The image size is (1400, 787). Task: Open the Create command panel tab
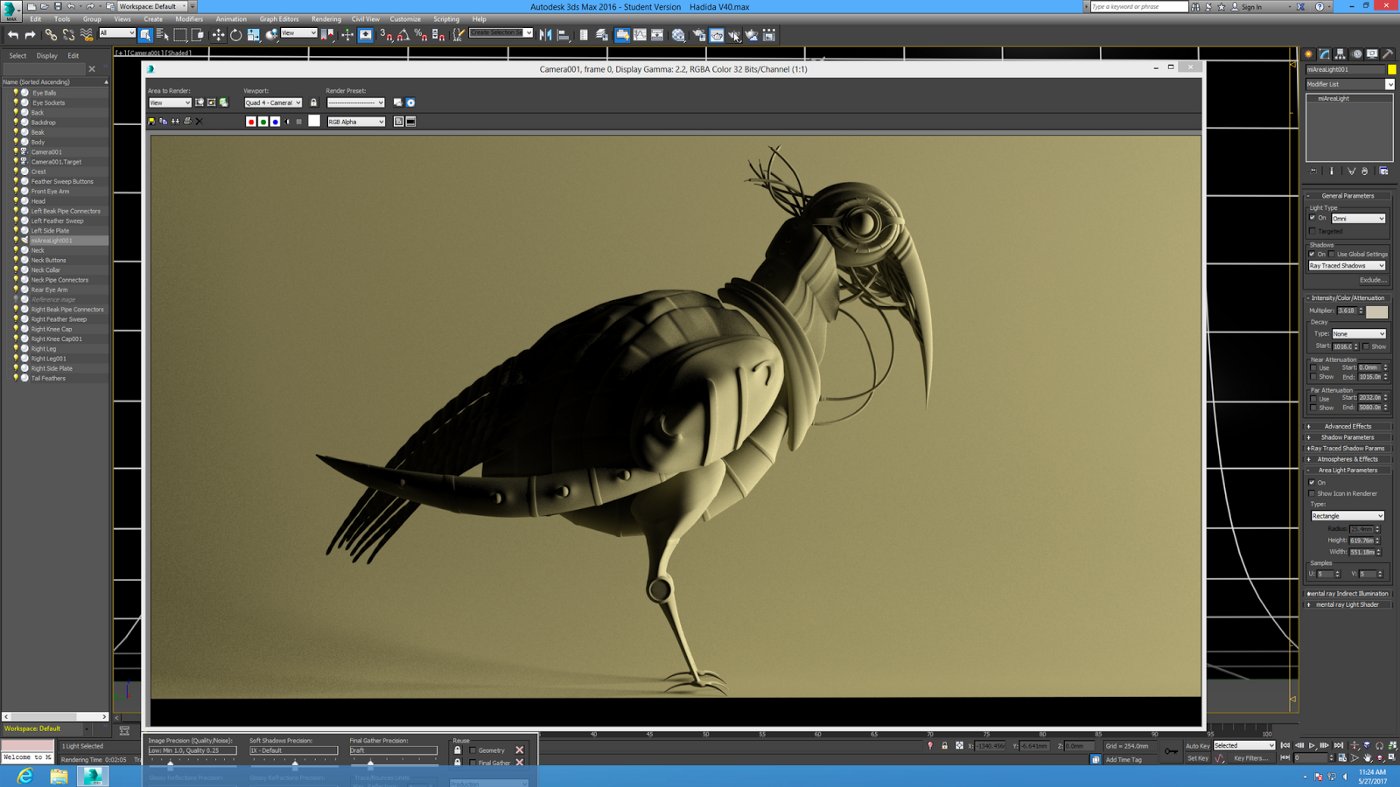(1308, 54)
